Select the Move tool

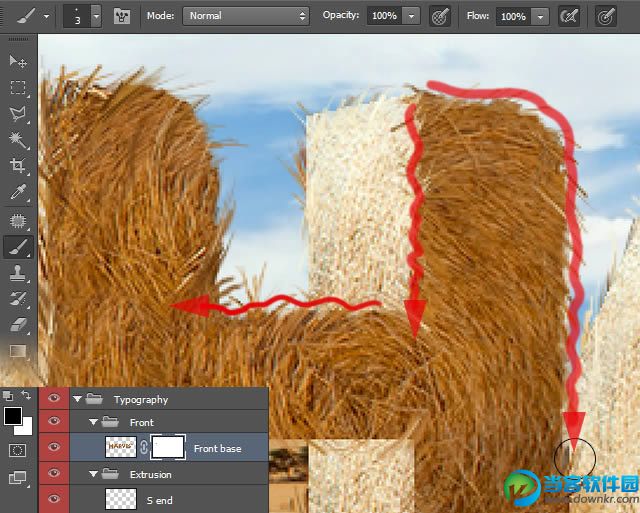click(x=18, y=62)
